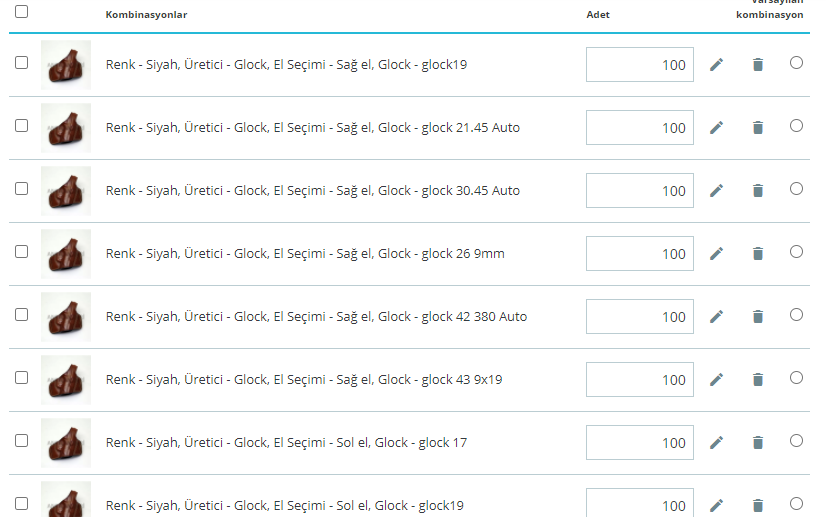826x517 pixels.
Task: Focus quantity field for Sol el glock 17
Action: pyautogui.click(x=640, y=443)
